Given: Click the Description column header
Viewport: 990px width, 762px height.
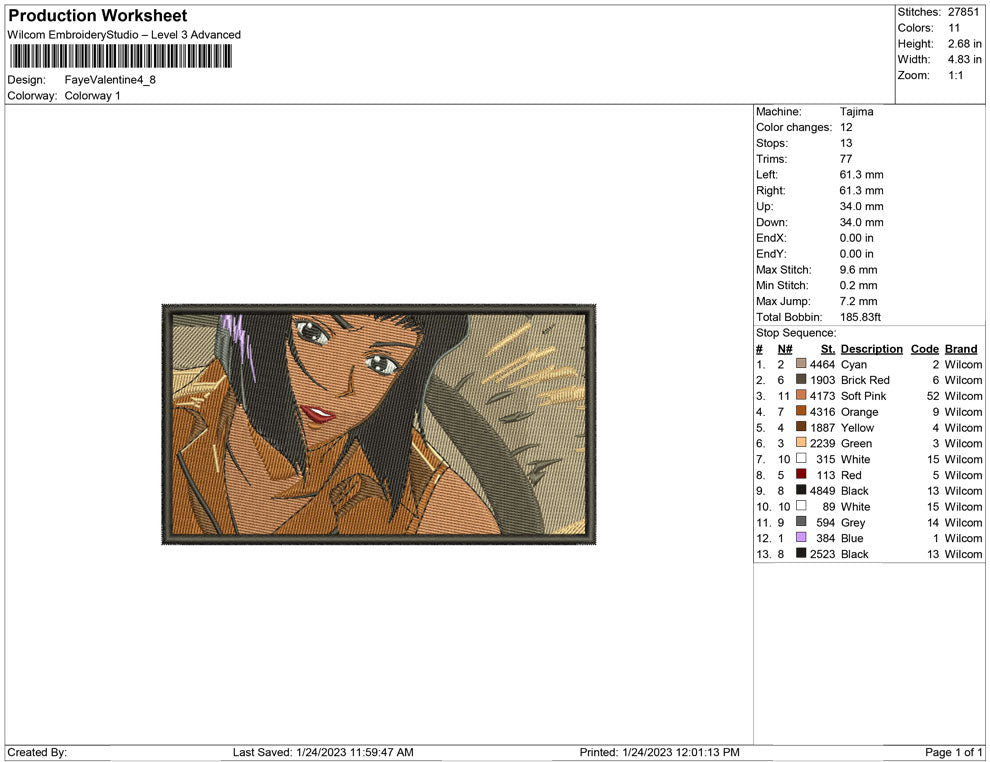Looking at the screenshot, I should 872,349.
